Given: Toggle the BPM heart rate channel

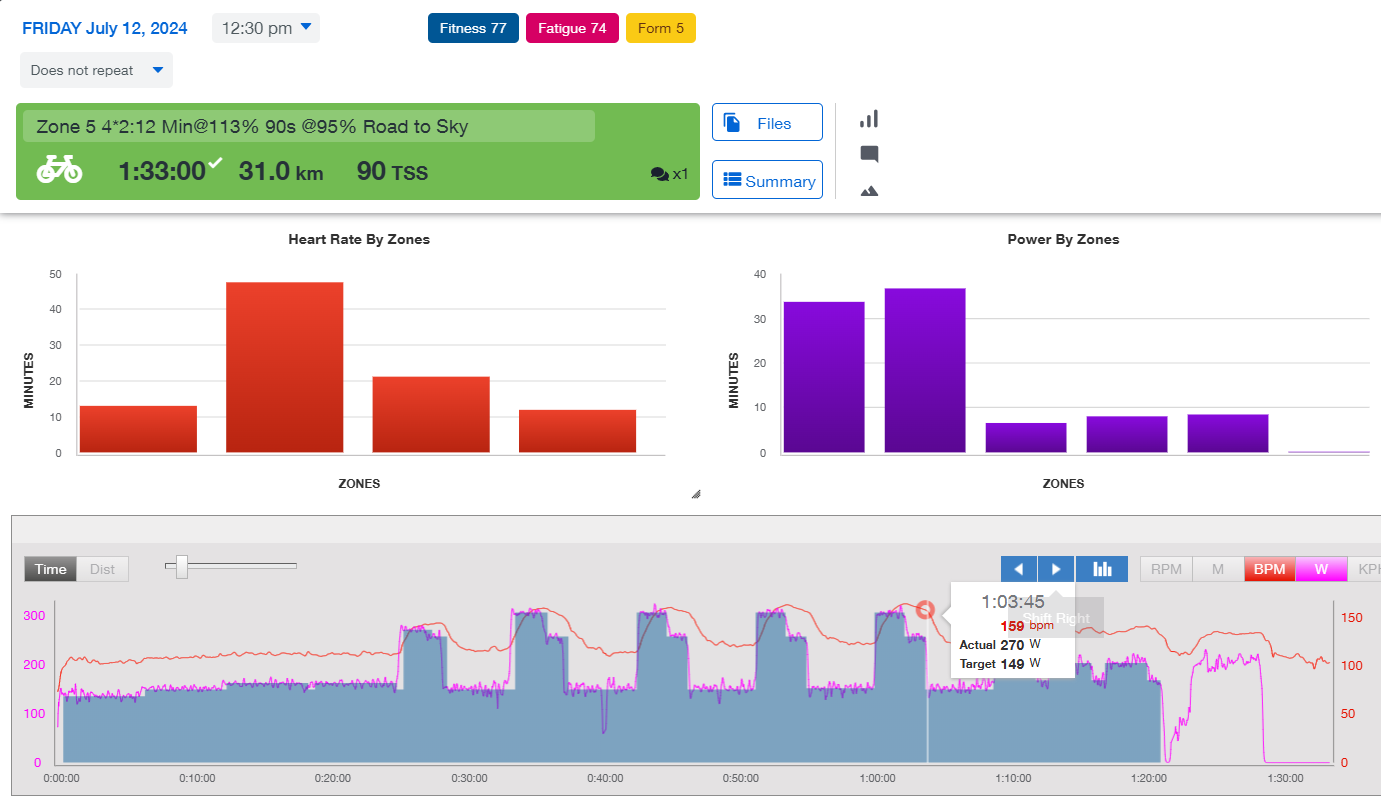Looking at the screenshot, I should [1270, 569].
